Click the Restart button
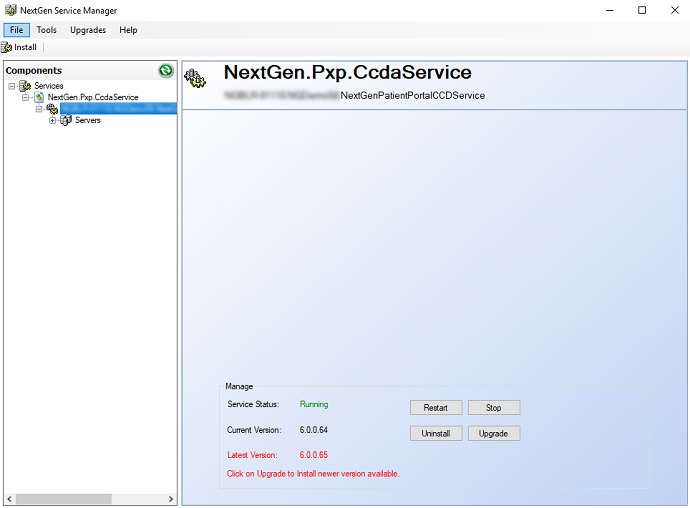 coord(436,408)
